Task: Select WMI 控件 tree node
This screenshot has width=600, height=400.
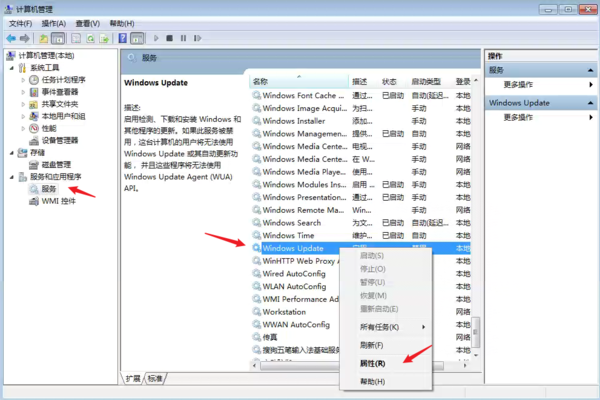Action: click(58, 201)
